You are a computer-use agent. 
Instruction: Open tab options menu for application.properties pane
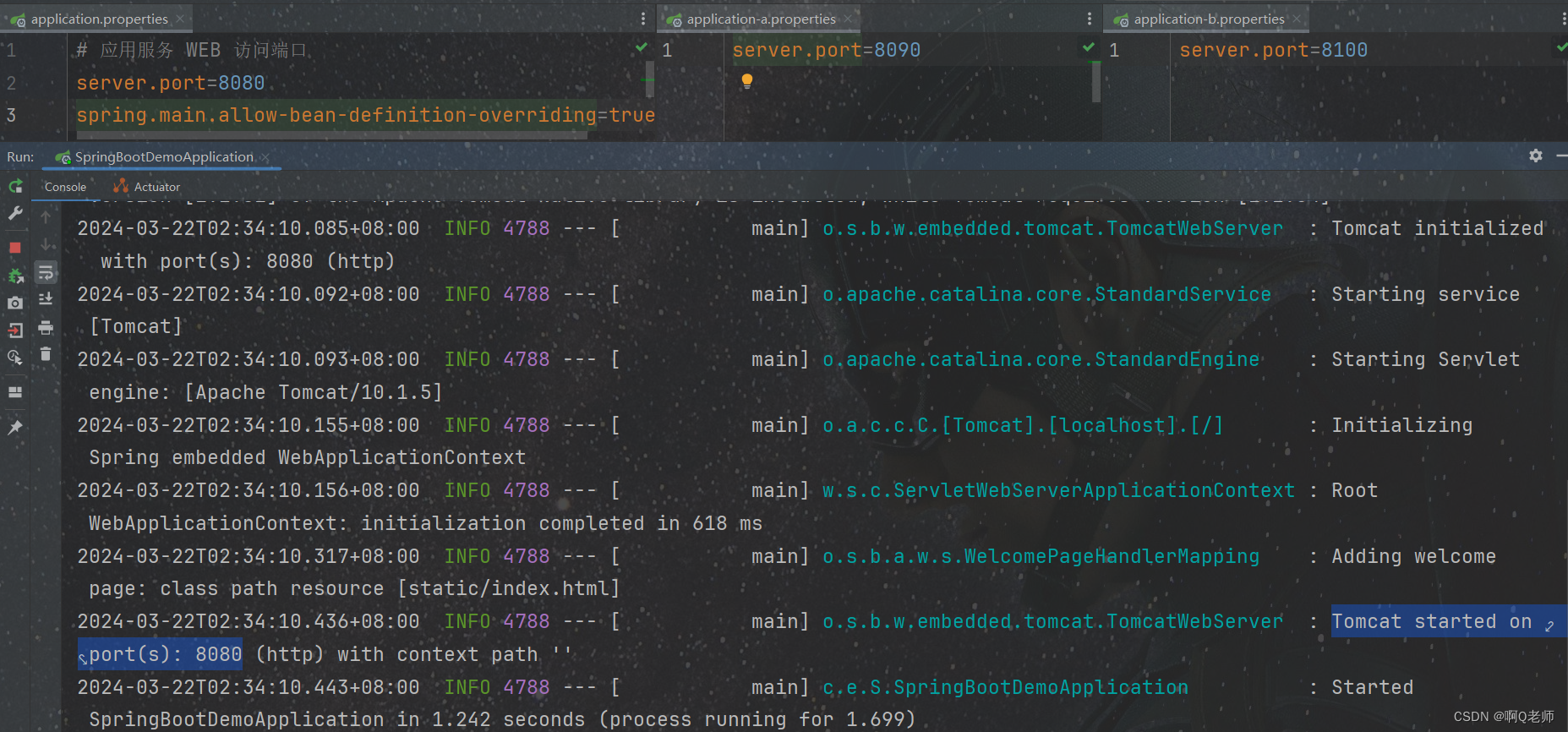coord(643,19)
